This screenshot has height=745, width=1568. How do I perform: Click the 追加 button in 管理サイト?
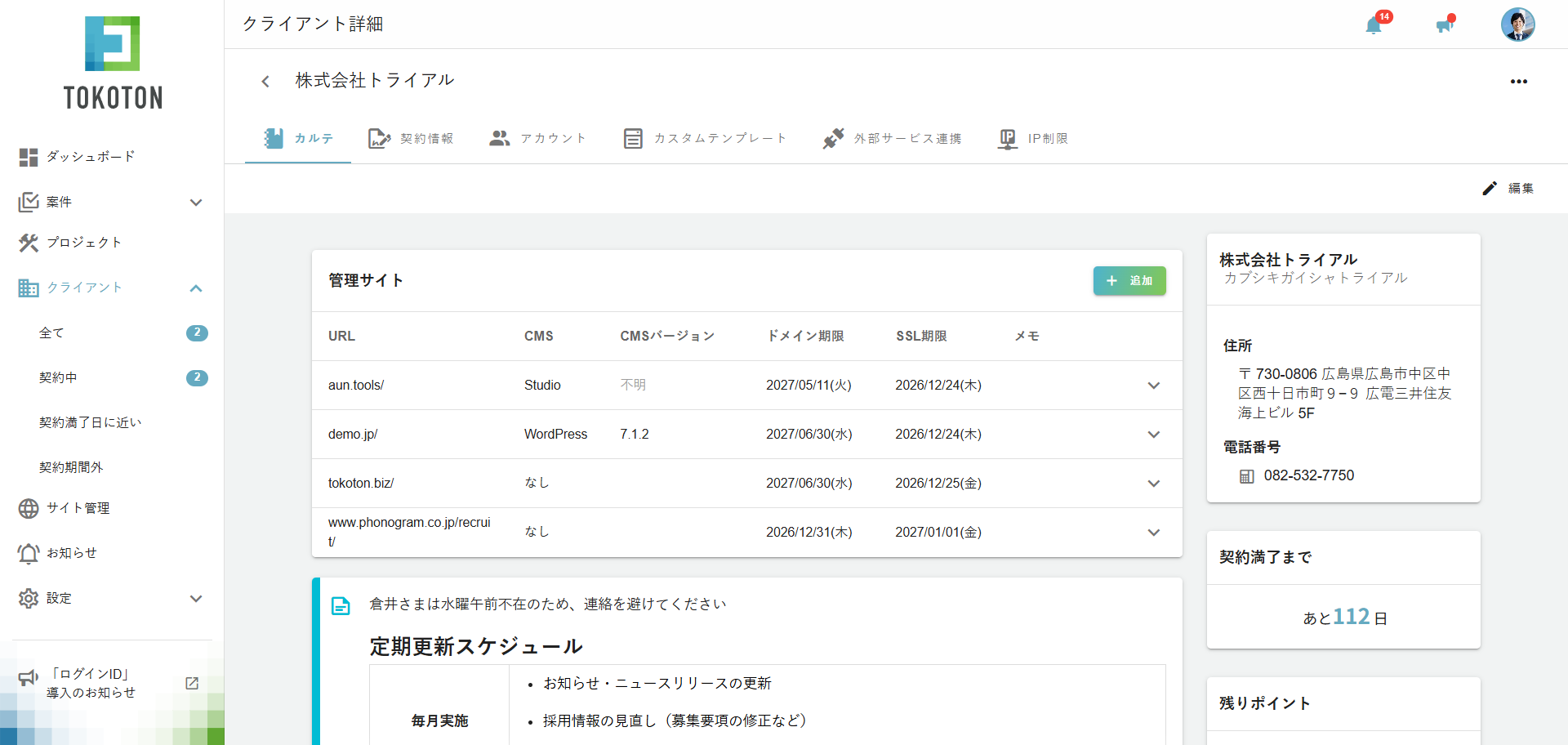click(x=1129, y=281)
